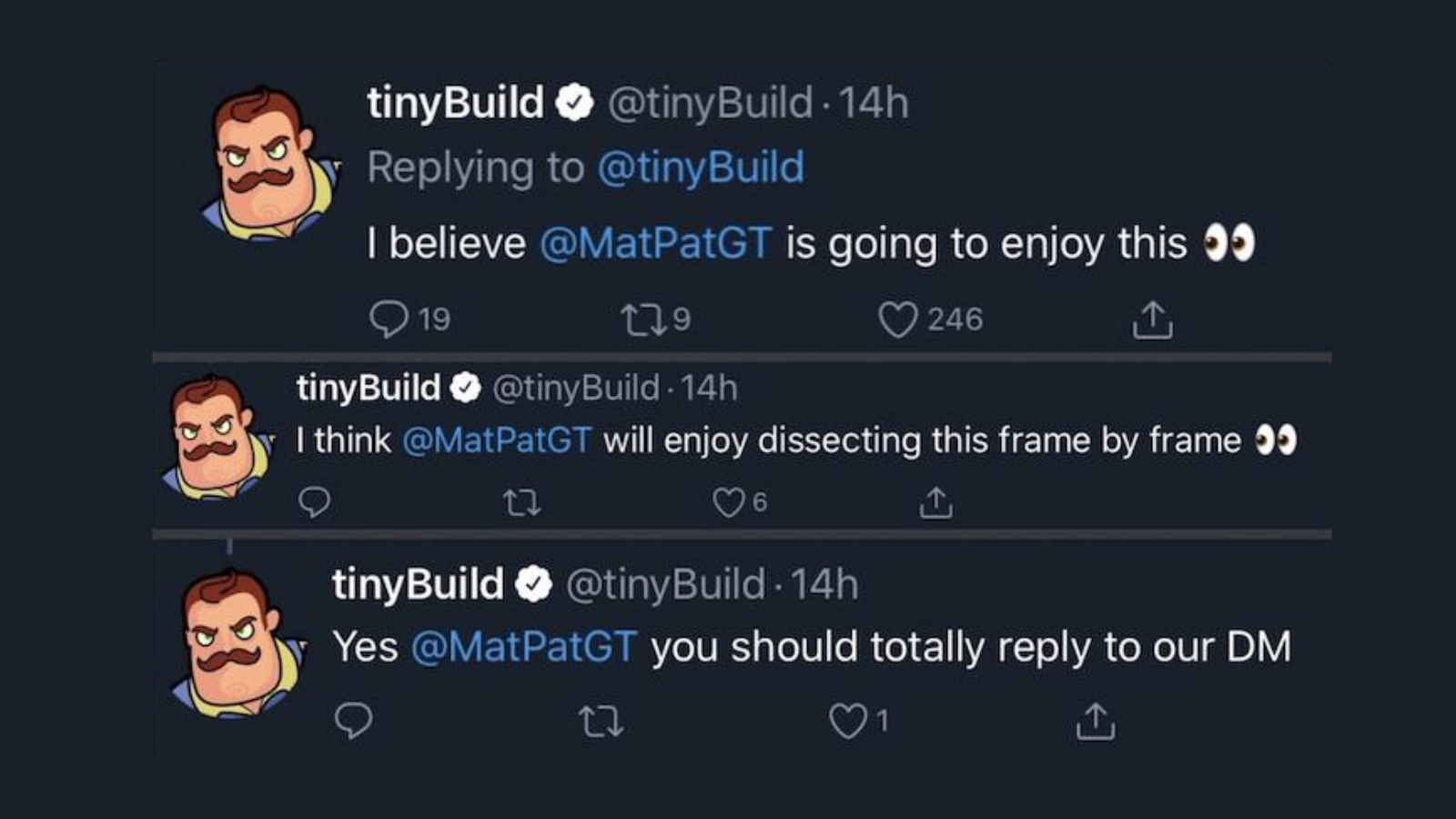Screen dimensions: 1456x819
Task: Click tinyBuild's verified badge on the first tweet
Action: click(572, 103)
